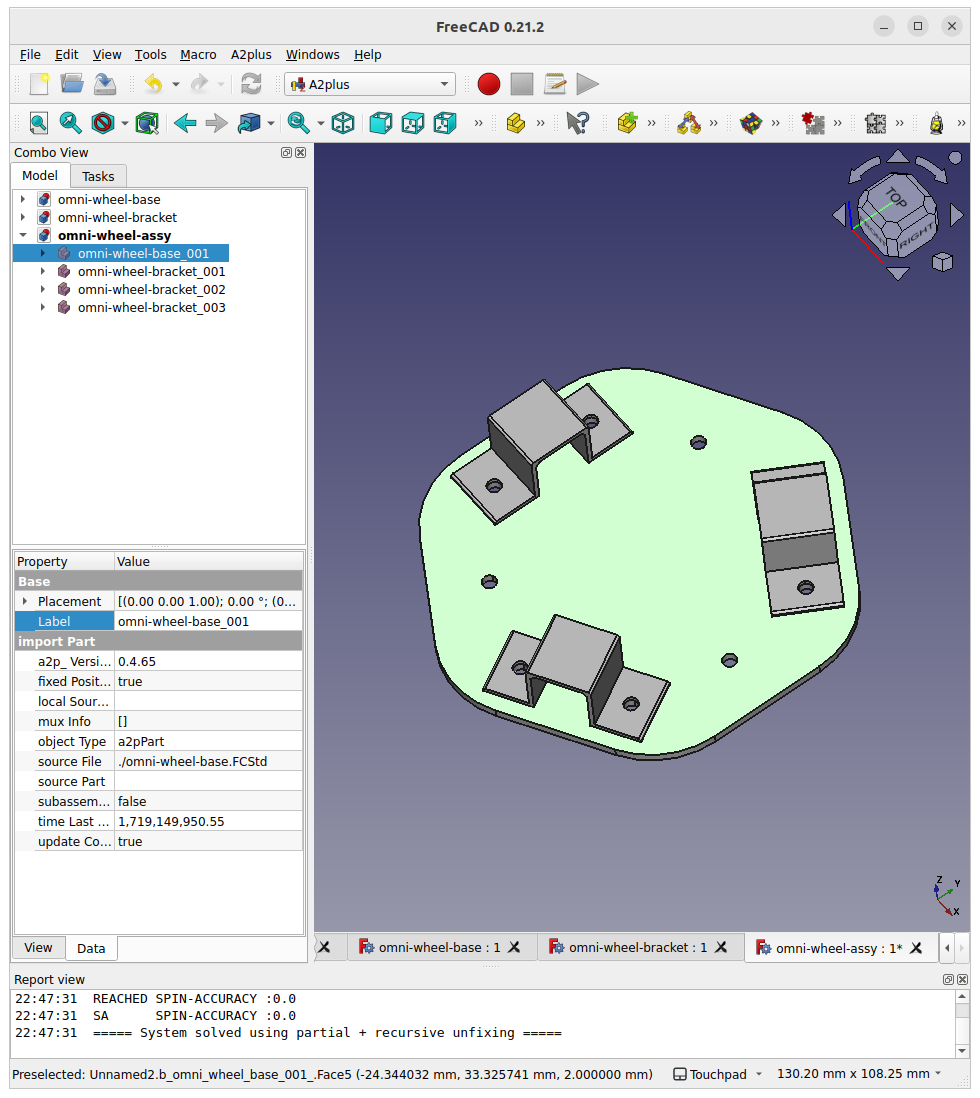The height and width of the screenshot is (1098, 980).
Task: Click the draw style icon with red circle
Action: [103, 123]
